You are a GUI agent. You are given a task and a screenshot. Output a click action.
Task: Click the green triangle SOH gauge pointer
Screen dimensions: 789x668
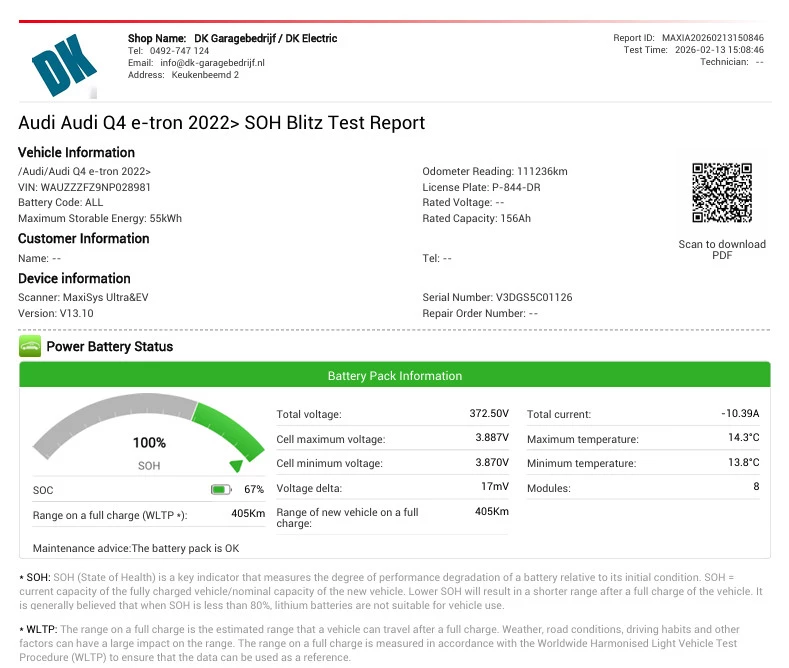point(236,465)
